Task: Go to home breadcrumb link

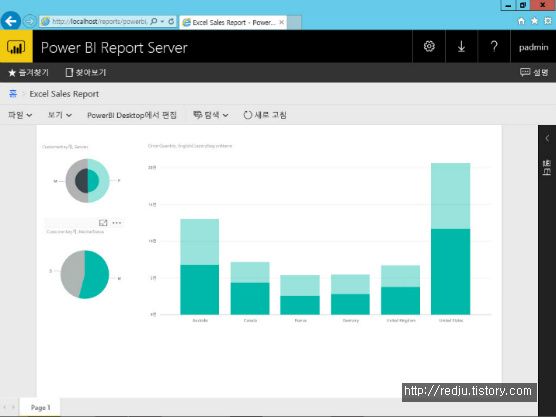Action: [13, 94]
